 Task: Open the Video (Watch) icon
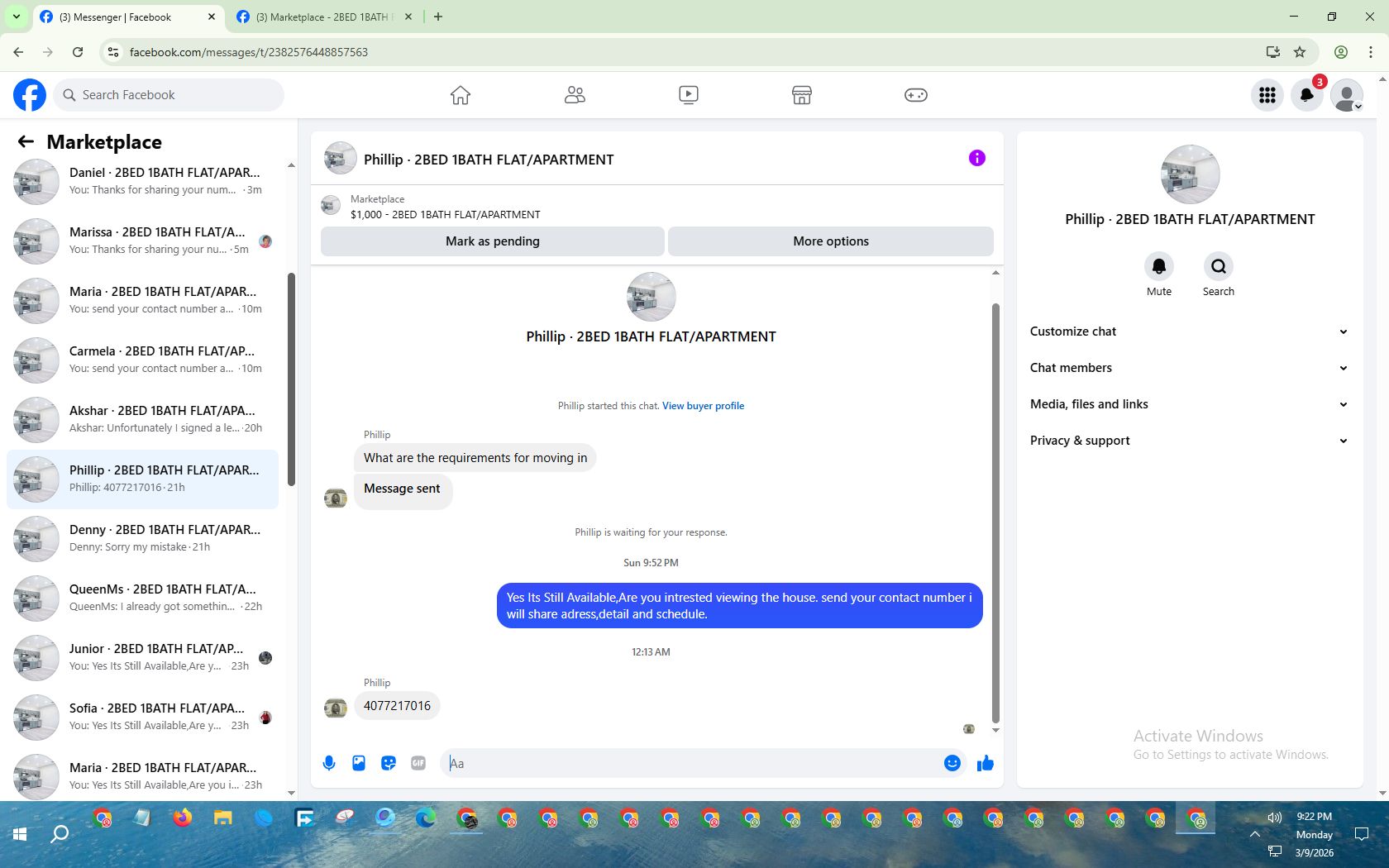689,95
